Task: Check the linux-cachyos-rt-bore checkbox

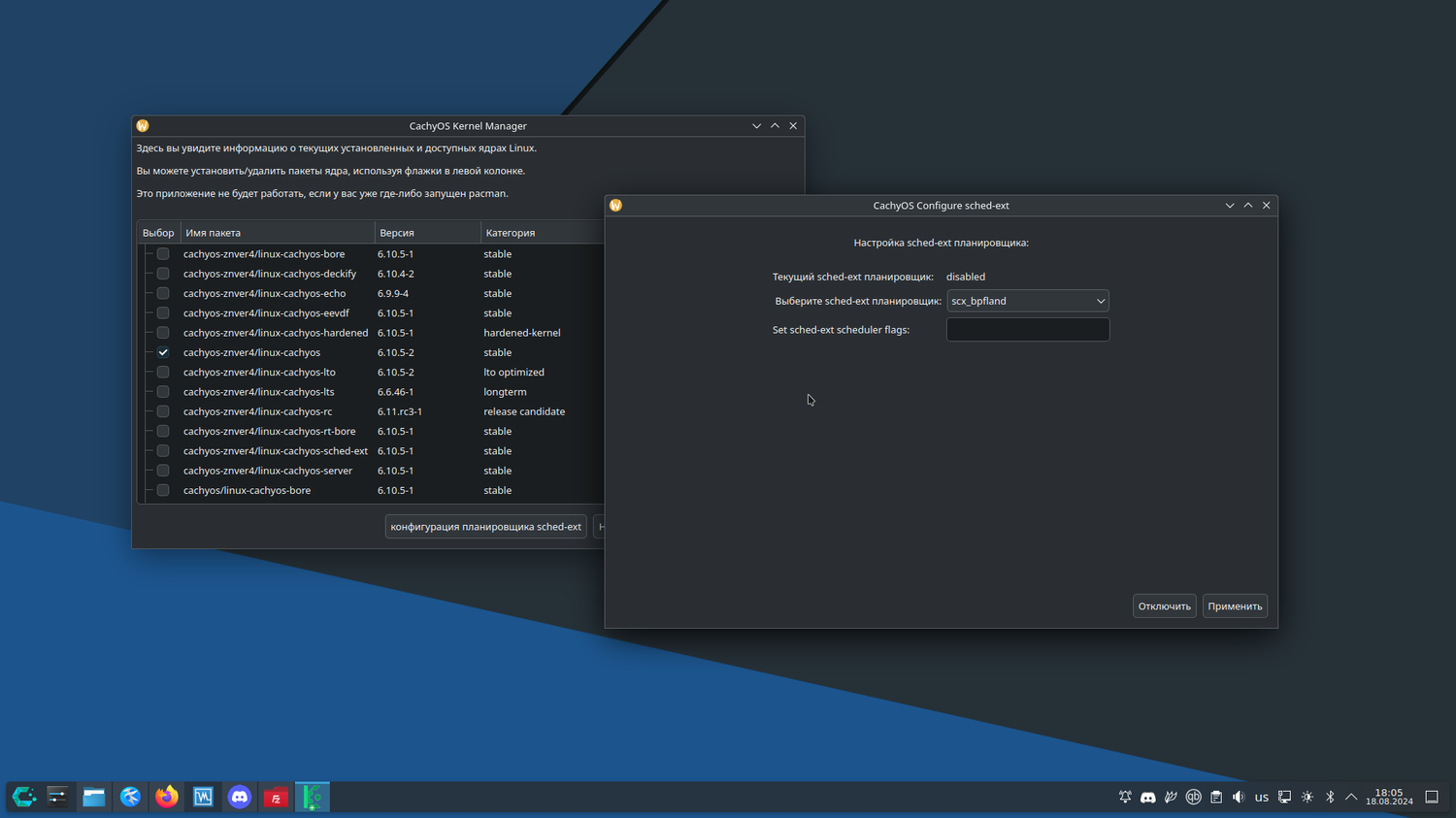Action: click(163, 432)
